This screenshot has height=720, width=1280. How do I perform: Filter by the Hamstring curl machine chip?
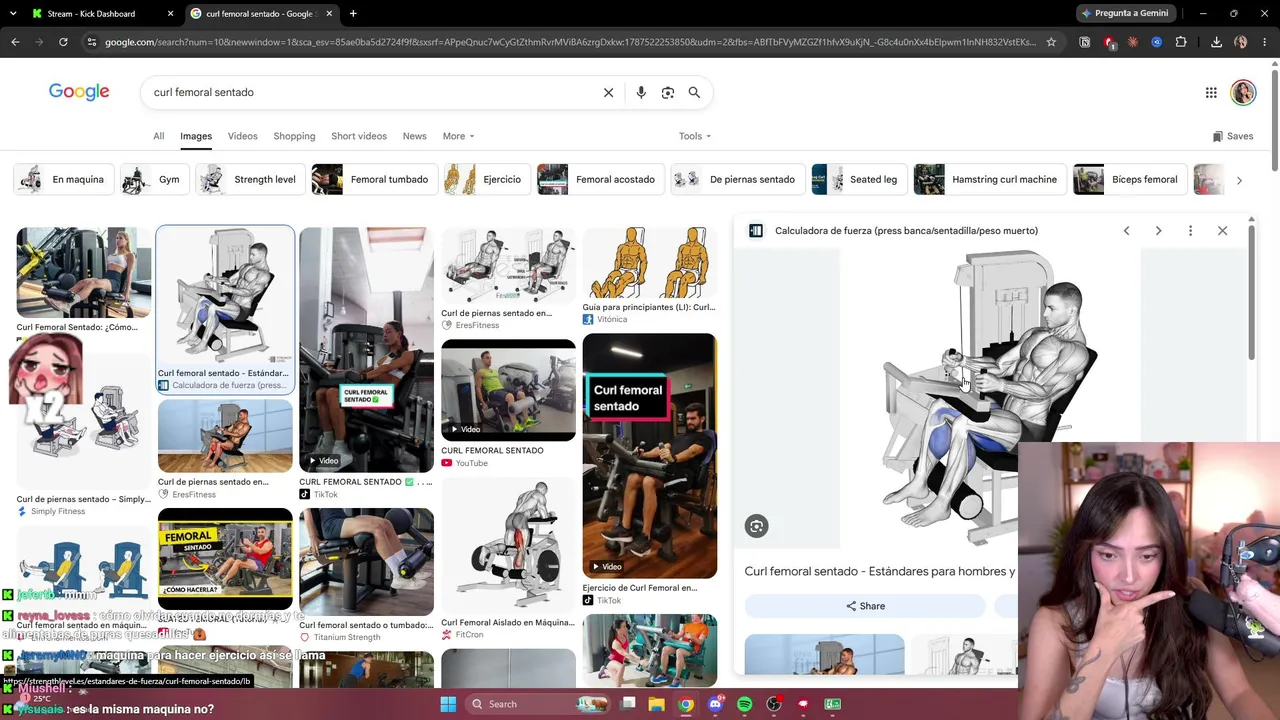(x=989, y=180)
